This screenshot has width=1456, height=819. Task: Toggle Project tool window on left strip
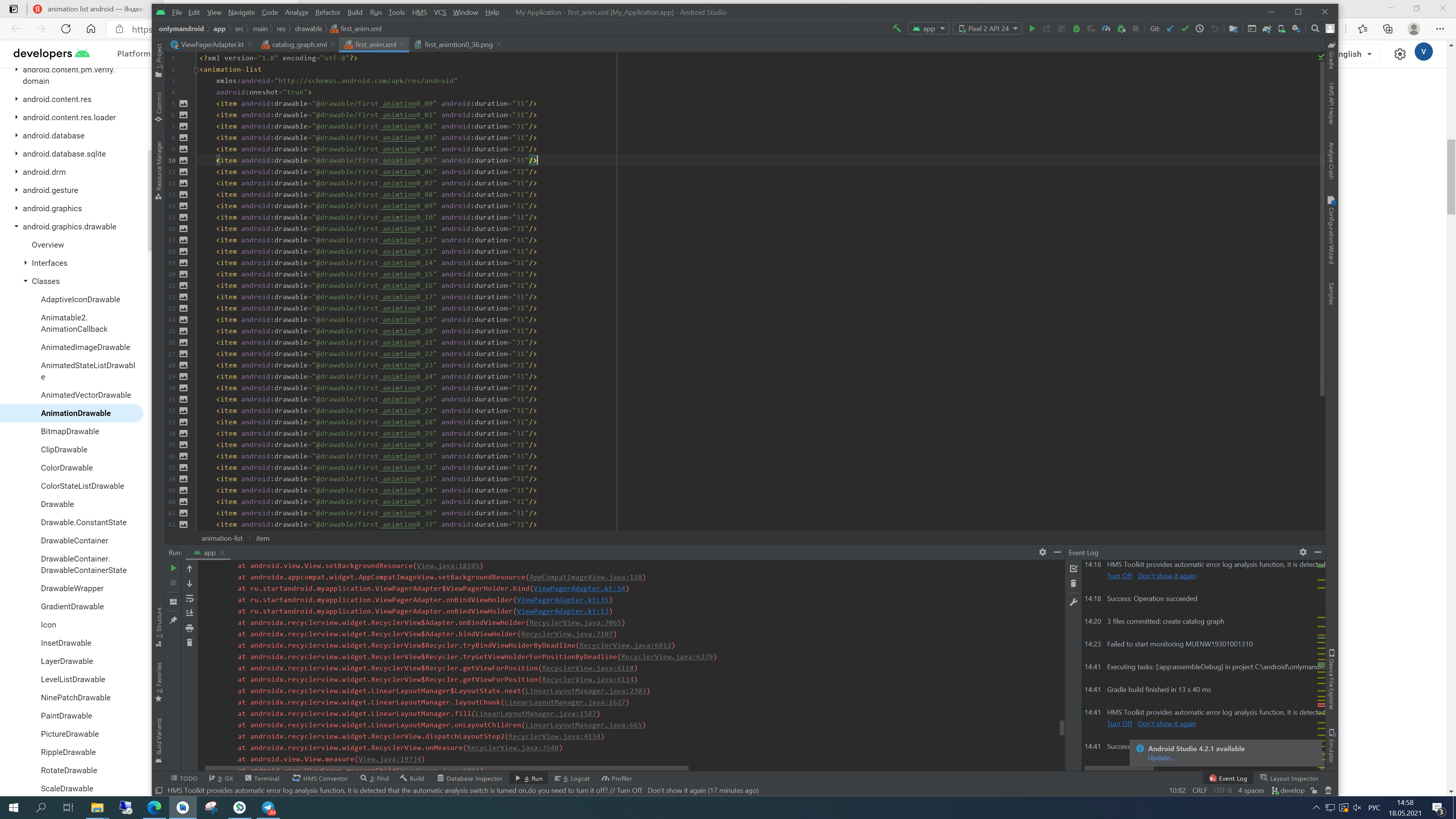pyautogui.click(x=159, y=60)
